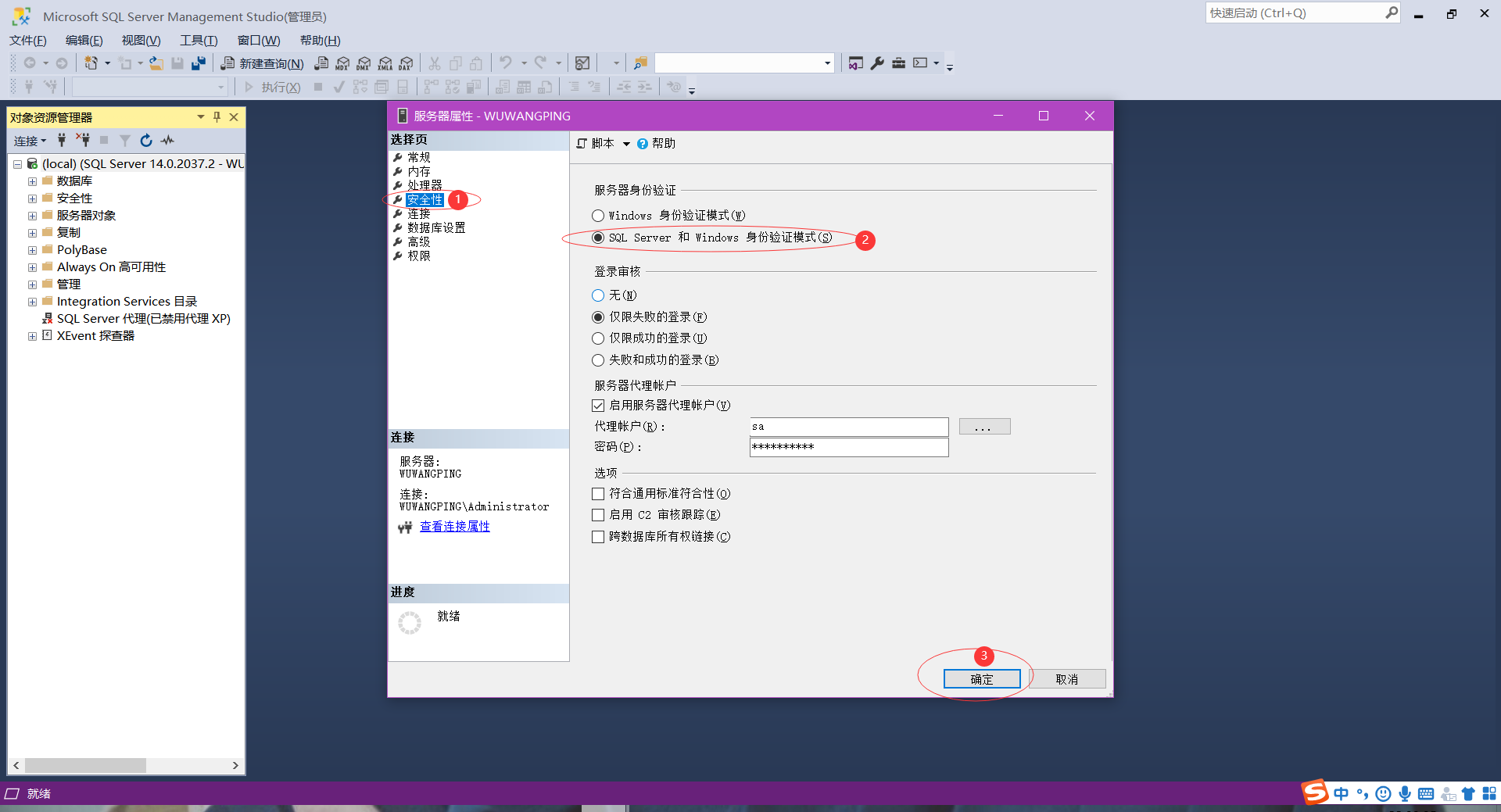Expand the 复制 tree node
This screenshot has width=1501, height=812.
pyautogui.click(x=32, y=233)
